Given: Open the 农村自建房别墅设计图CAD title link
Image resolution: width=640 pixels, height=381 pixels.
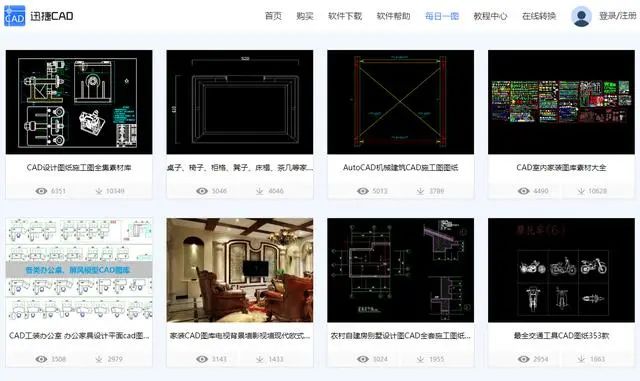Looking at the screenshot, I should coord(400,336).
